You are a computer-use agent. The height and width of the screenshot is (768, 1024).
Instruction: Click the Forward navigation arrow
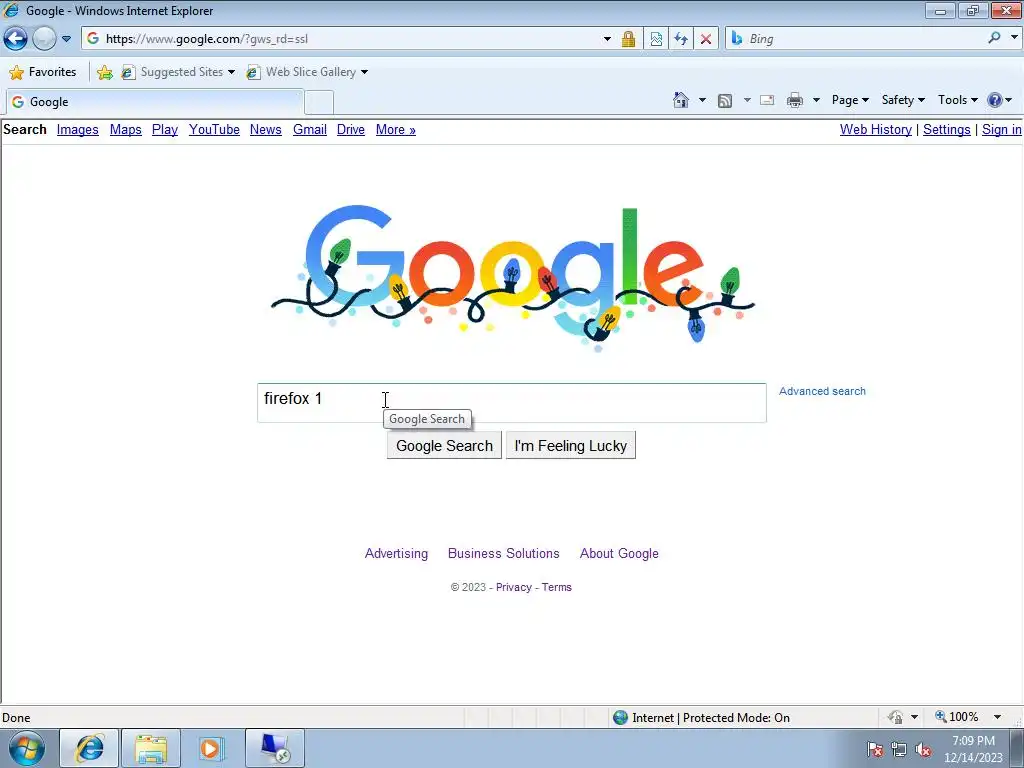[x=44, y=39]
